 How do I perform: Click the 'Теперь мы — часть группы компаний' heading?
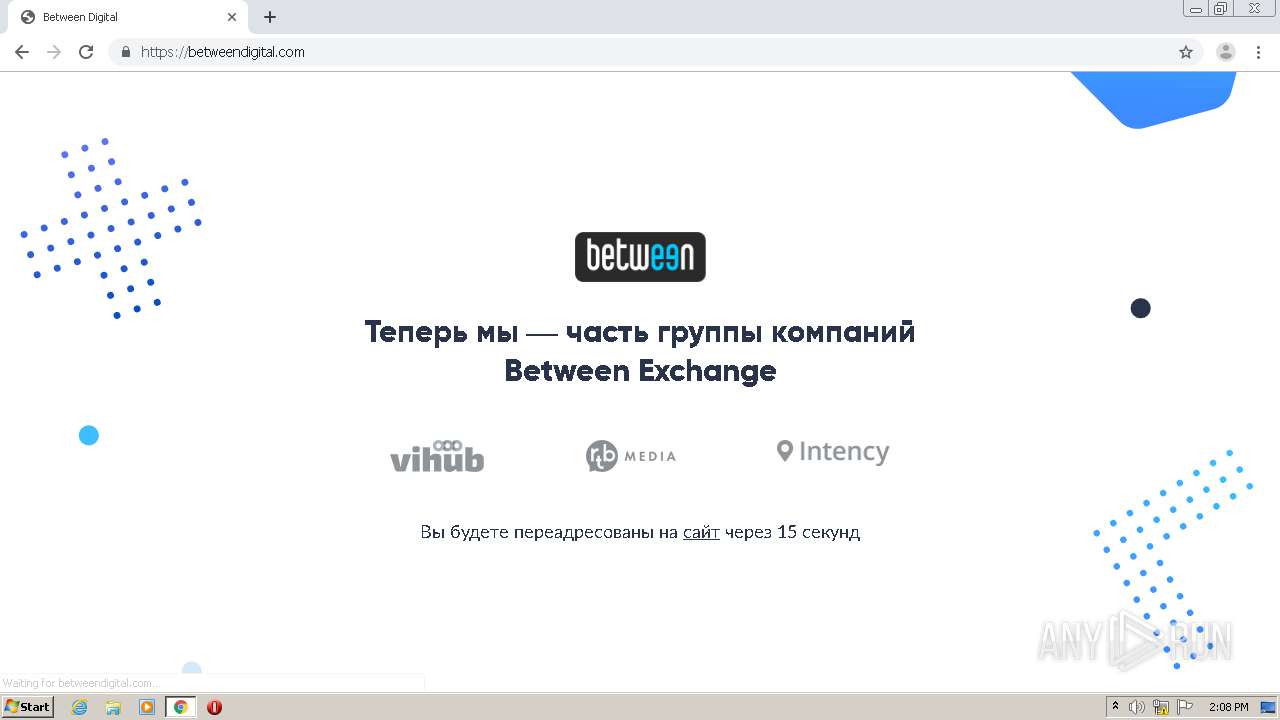click(x=640, y=331)
